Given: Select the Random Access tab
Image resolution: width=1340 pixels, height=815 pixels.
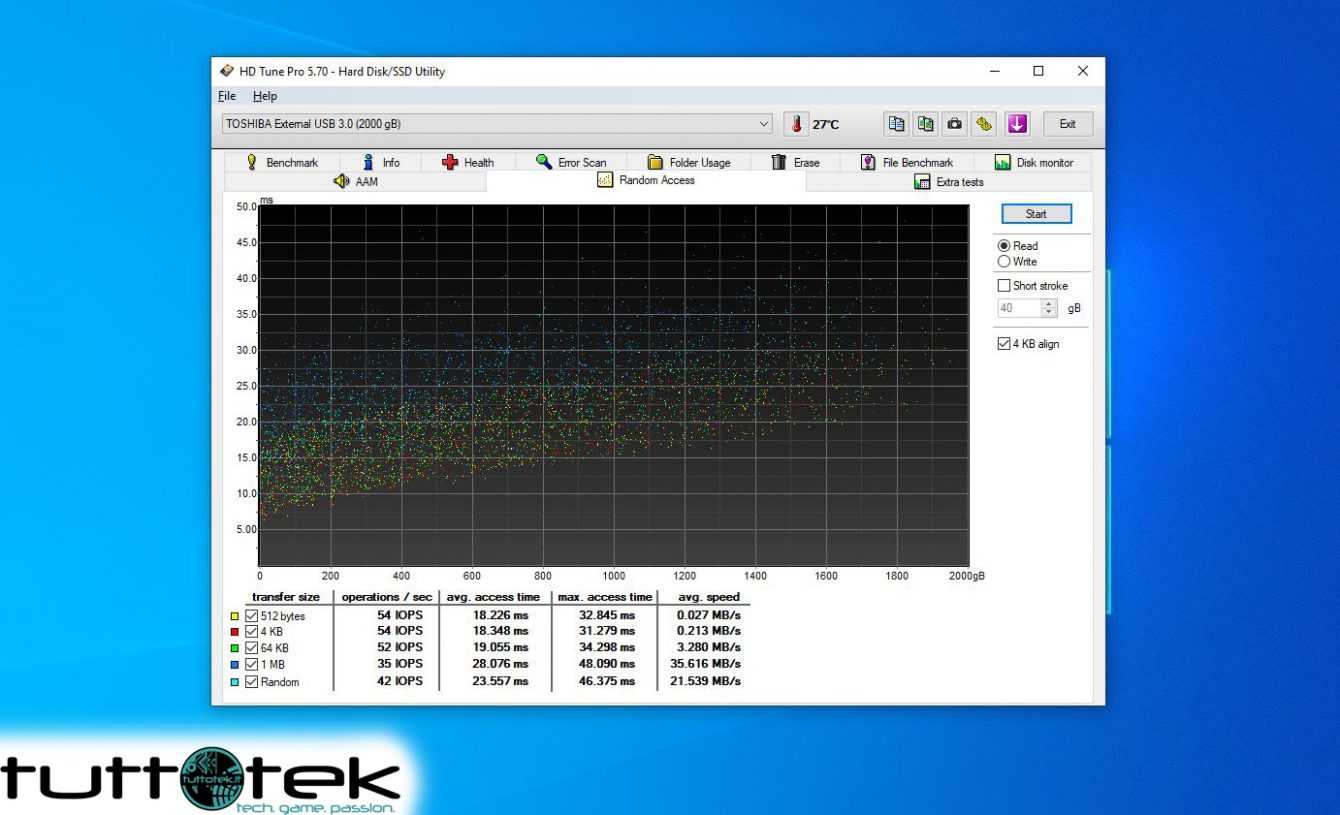Looking at the screenshot, I should click(646, 180).
